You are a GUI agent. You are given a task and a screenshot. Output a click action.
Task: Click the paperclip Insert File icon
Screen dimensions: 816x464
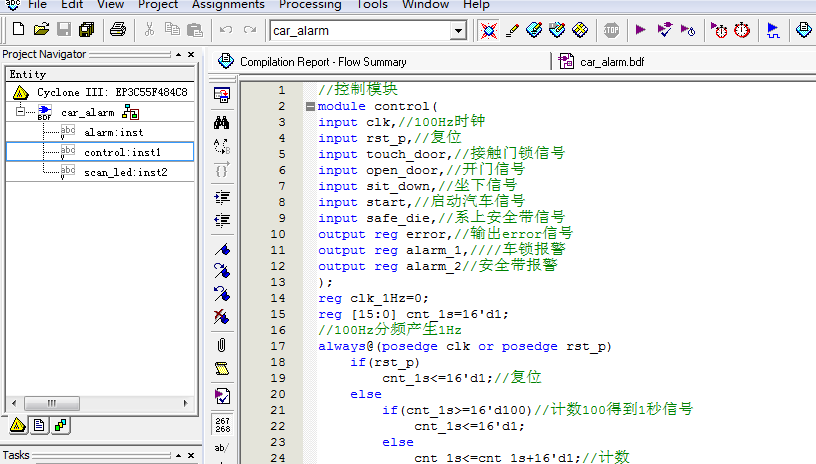(222, 344)
